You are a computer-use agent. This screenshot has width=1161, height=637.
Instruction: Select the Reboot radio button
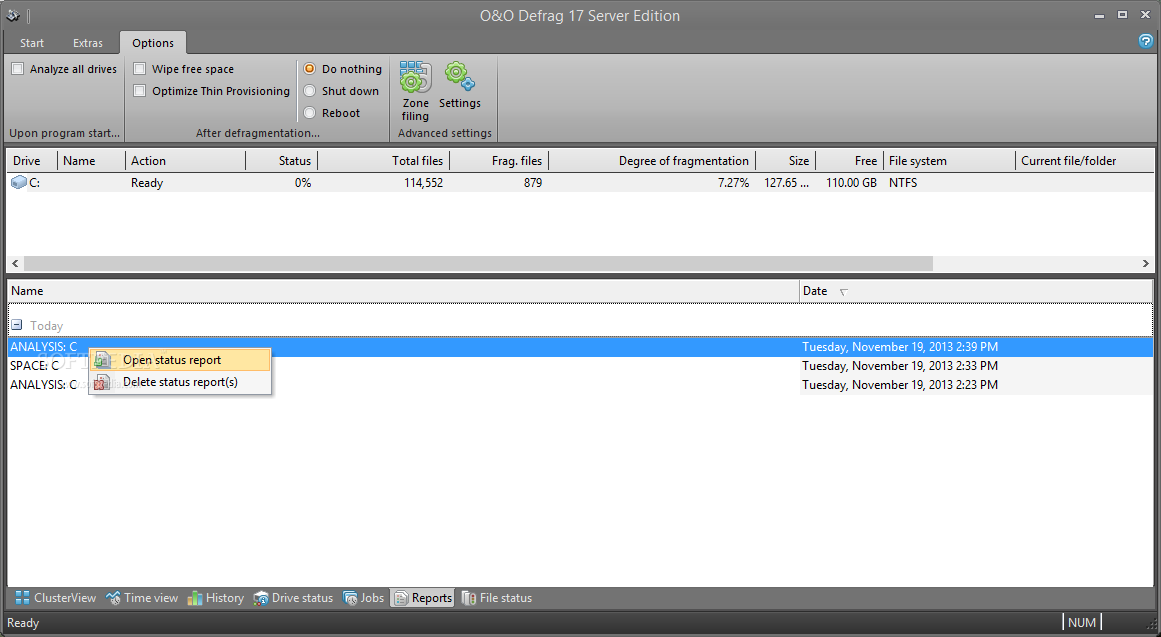[x=310, y=113]
